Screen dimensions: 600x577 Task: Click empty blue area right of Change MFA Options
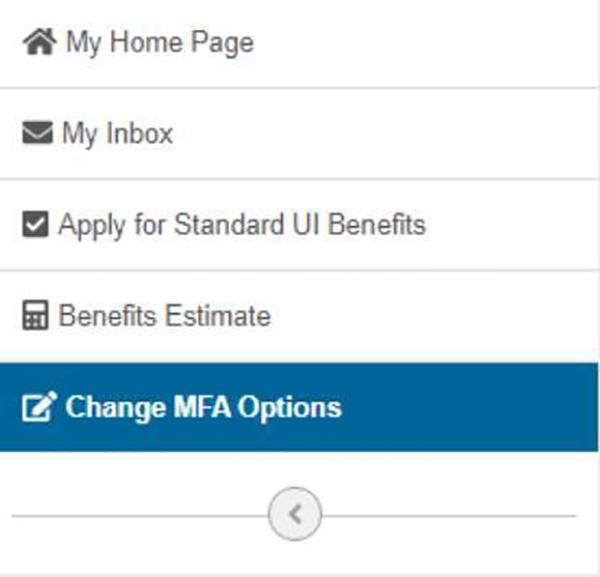click(470, 408)
